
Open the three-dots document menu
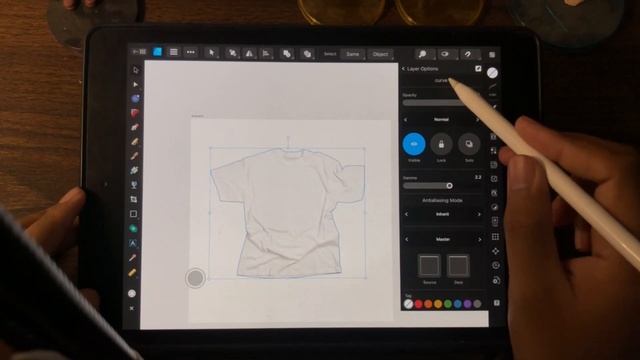click(191, 52)
